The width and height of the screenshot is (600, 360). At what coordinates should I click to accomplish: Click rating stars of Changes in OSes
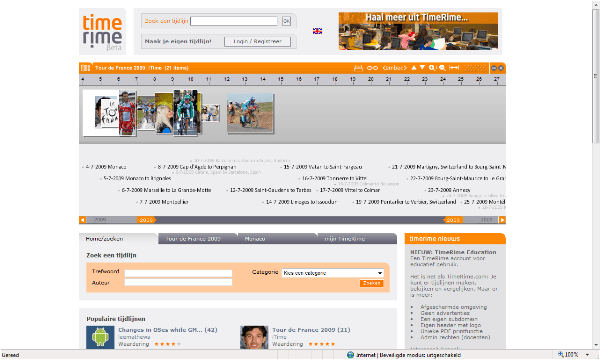pos(168,344)
